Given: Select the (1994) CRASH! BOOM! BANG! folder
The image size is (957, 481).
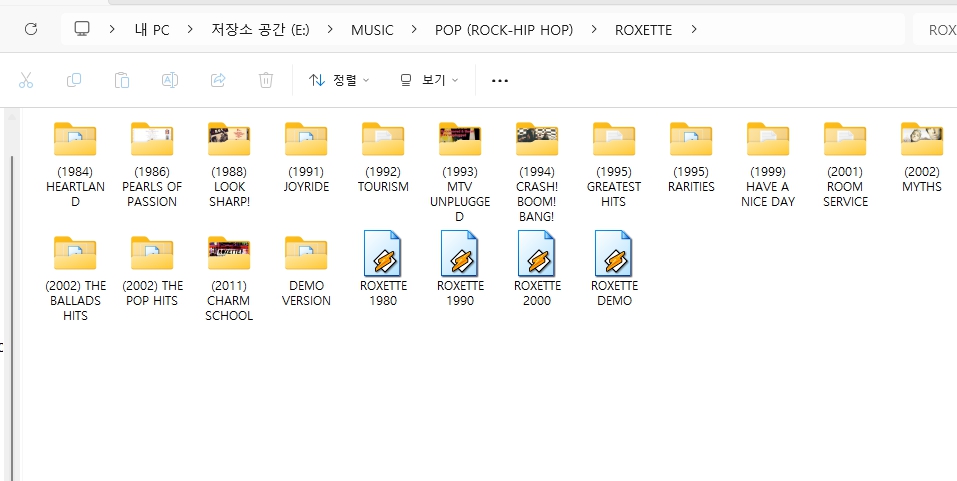Looking at the screenshot, I should pyautogui.click(x=536, y=172).
